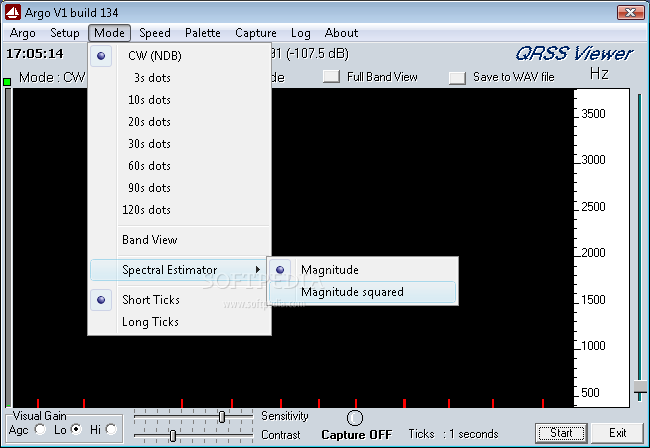Open the Argo menu
The image size is (650, 448).
pyautogui.click(x=23, y=33)
